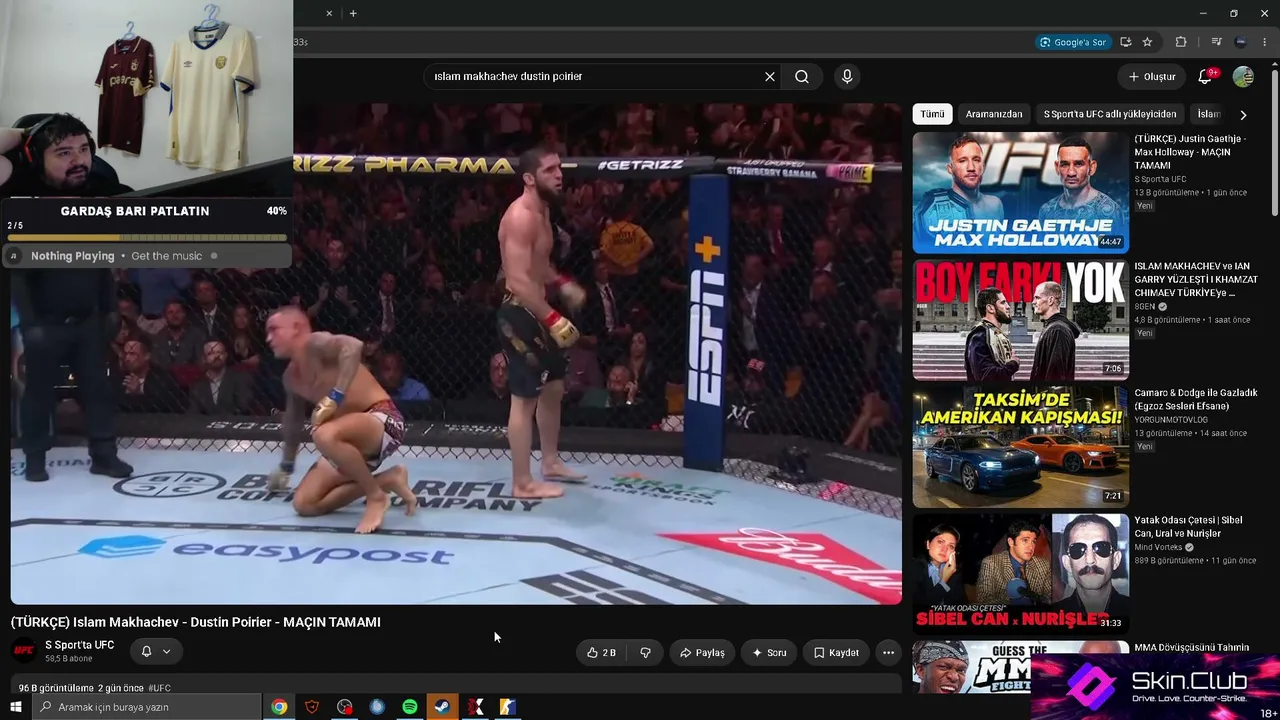This screenshot has height=720, width=1280.
Task: Click the install app icon in address bar
Action: (1125, 42)
